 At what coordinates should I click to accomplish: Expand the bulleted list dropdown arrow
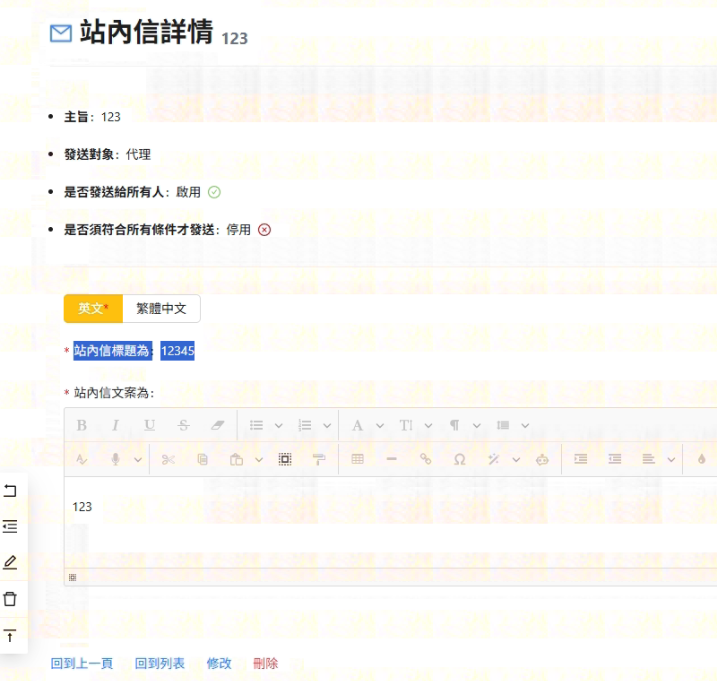279,425
